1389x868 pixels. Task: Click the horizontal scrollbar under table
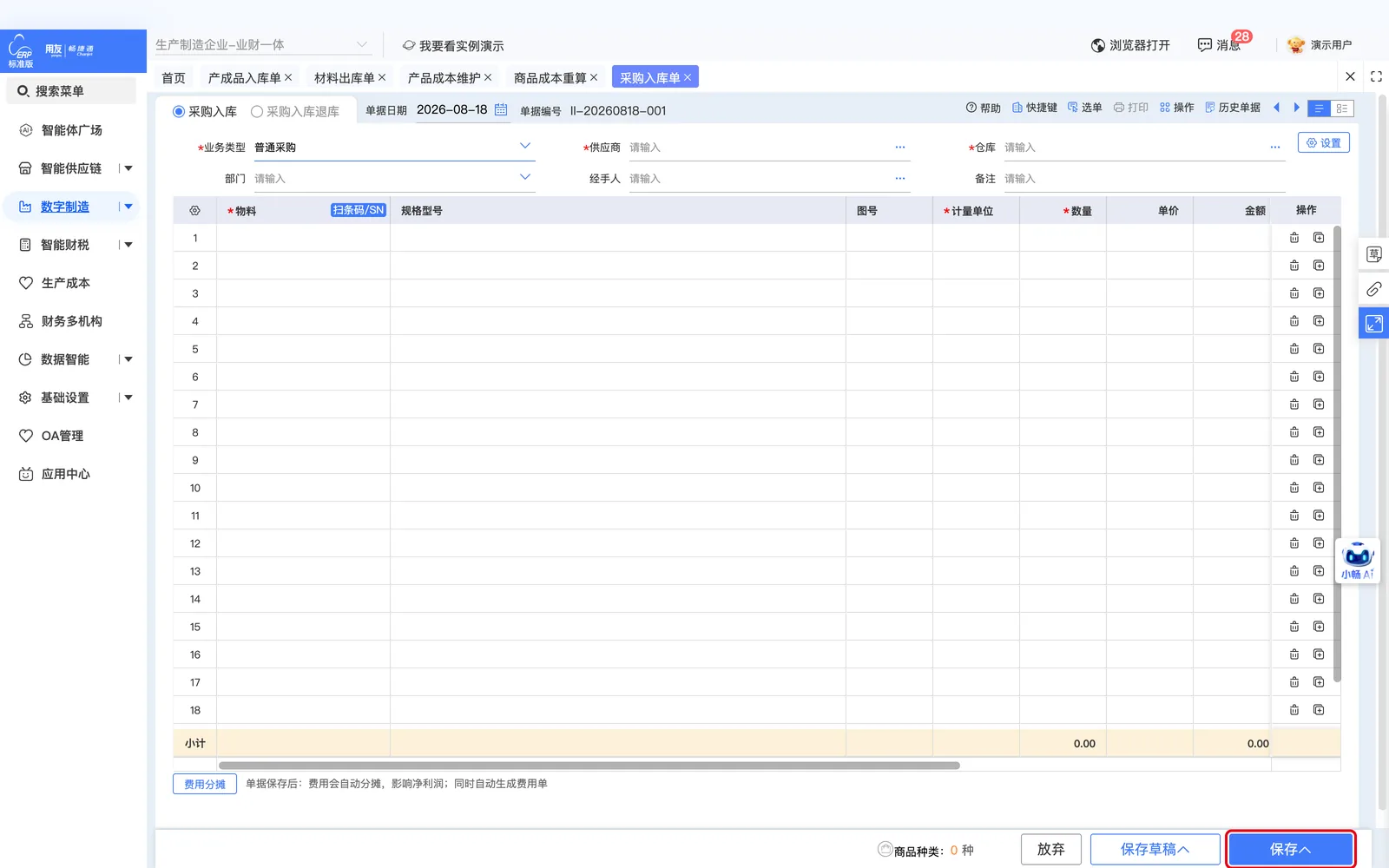coord(589,766)
